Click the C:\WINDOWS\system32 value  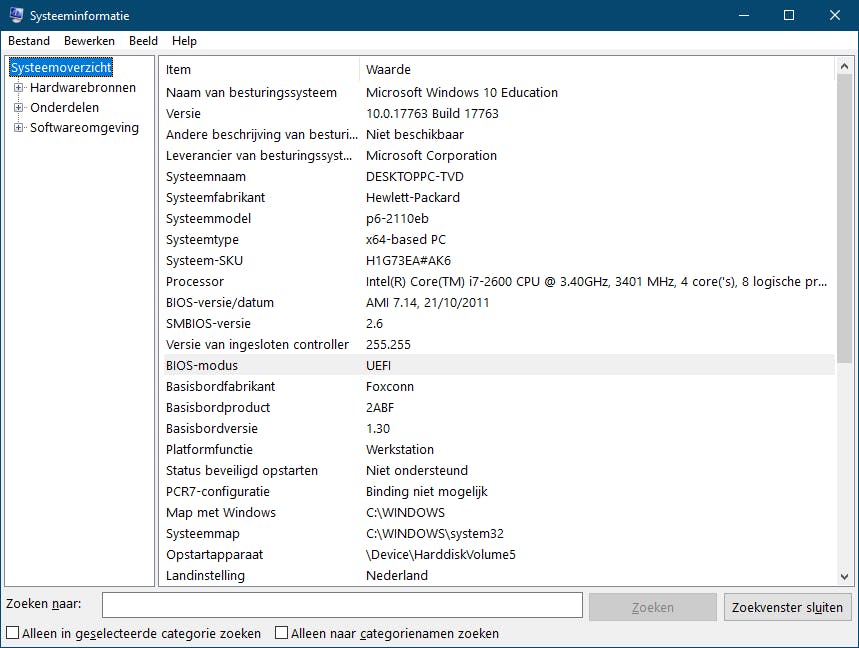[x=435, y=534]
